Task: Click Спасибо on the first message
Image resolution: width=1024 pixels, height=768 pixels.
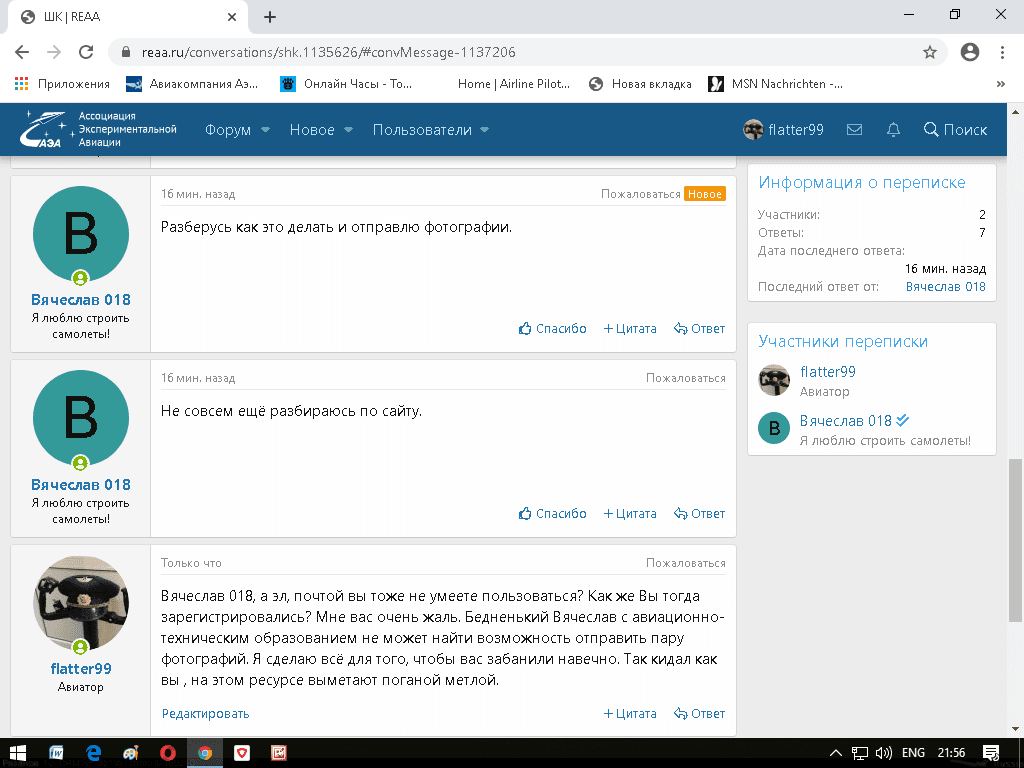Action: (x=553, y=329)
